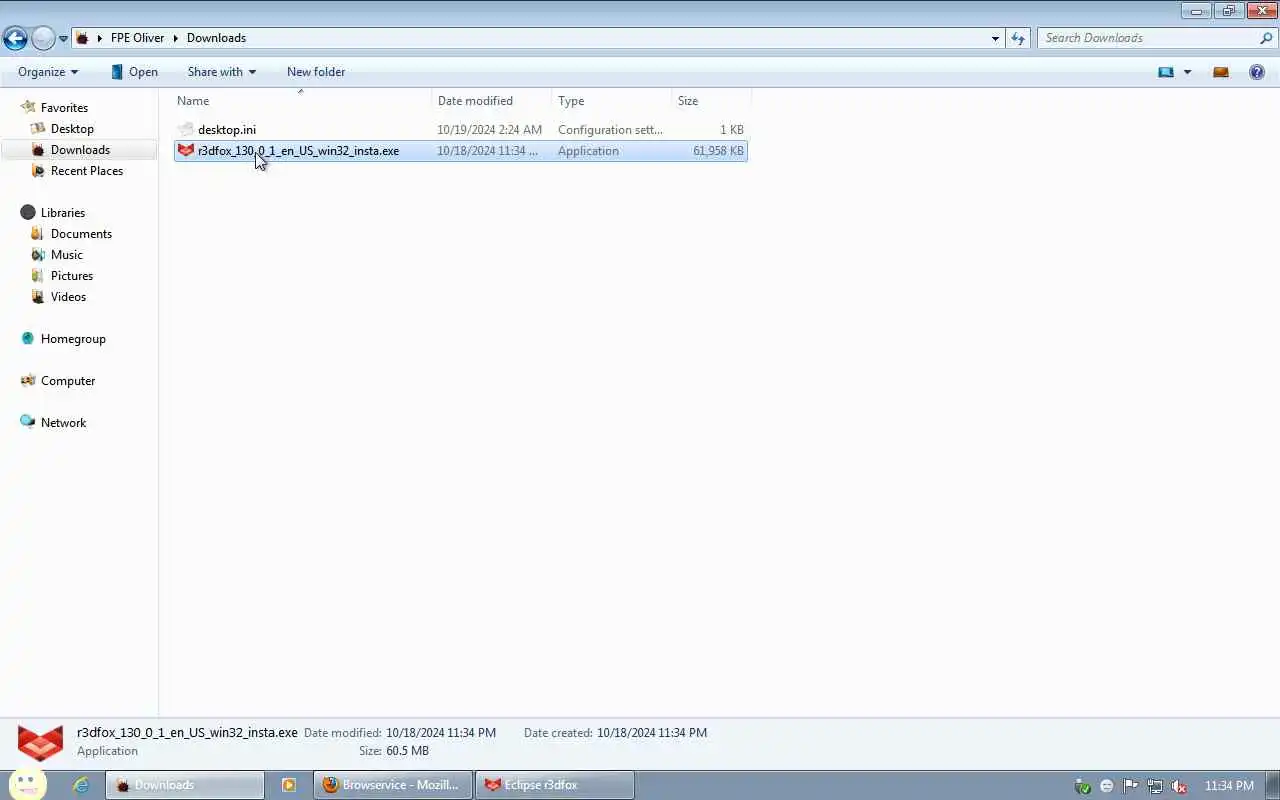Switch to Browservice - Mozilla taskbar window
The height and width of the screenshot is (800, 1280).
[x=393, y=785]
